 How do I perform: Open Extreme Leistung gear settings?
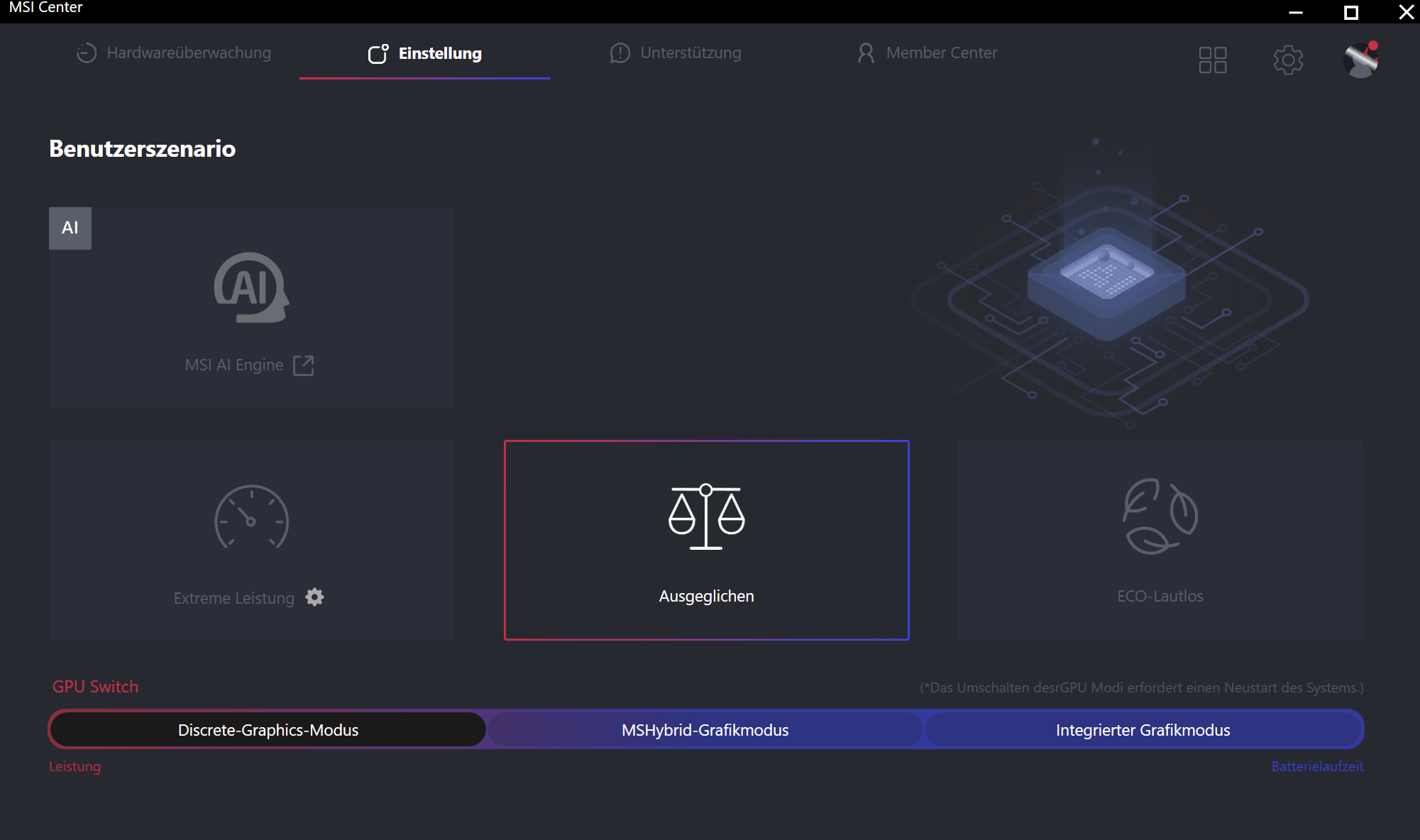coord(314,597)
